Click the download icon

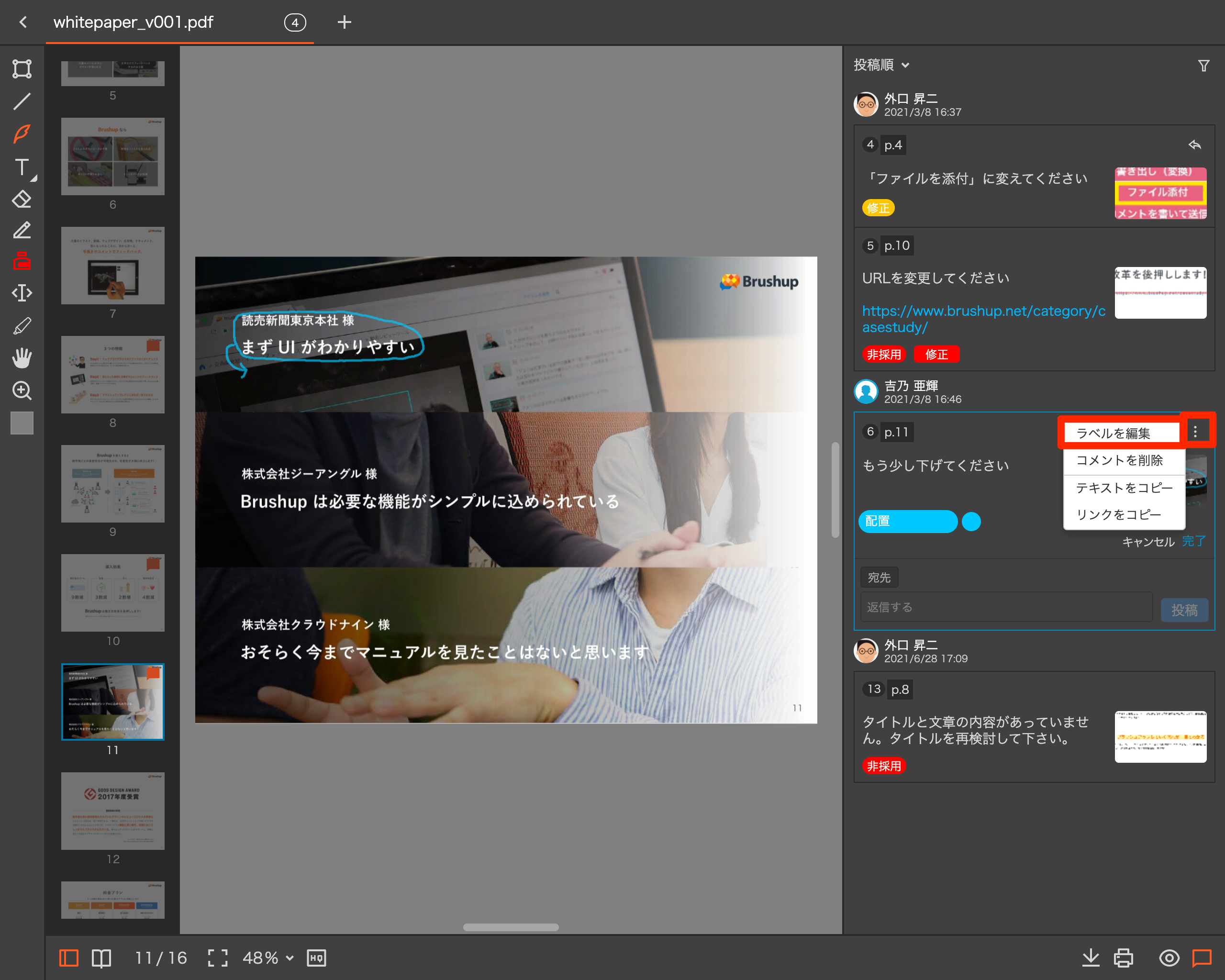[1091, 958]
